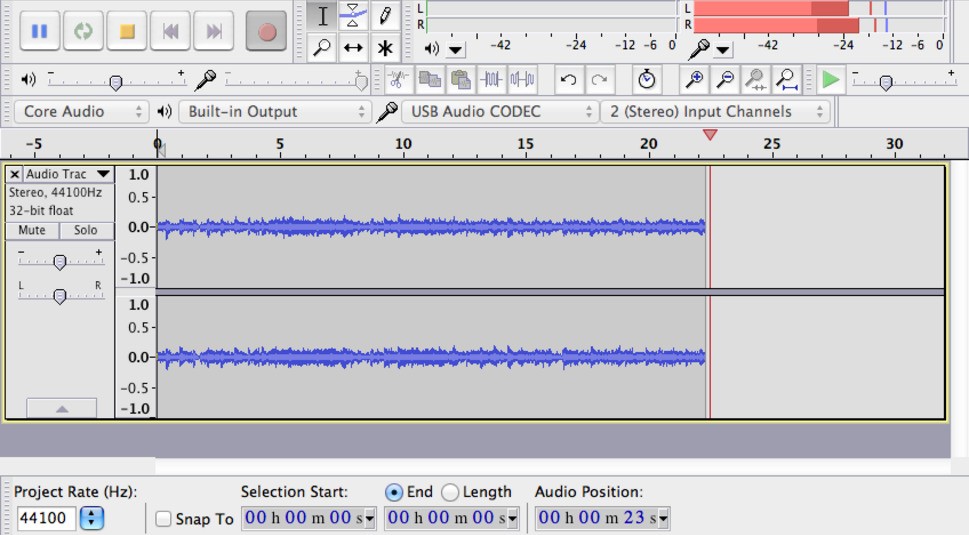969x535 pixels.
Task: Select the I-beam Selection tool
Action: (322, 15)
